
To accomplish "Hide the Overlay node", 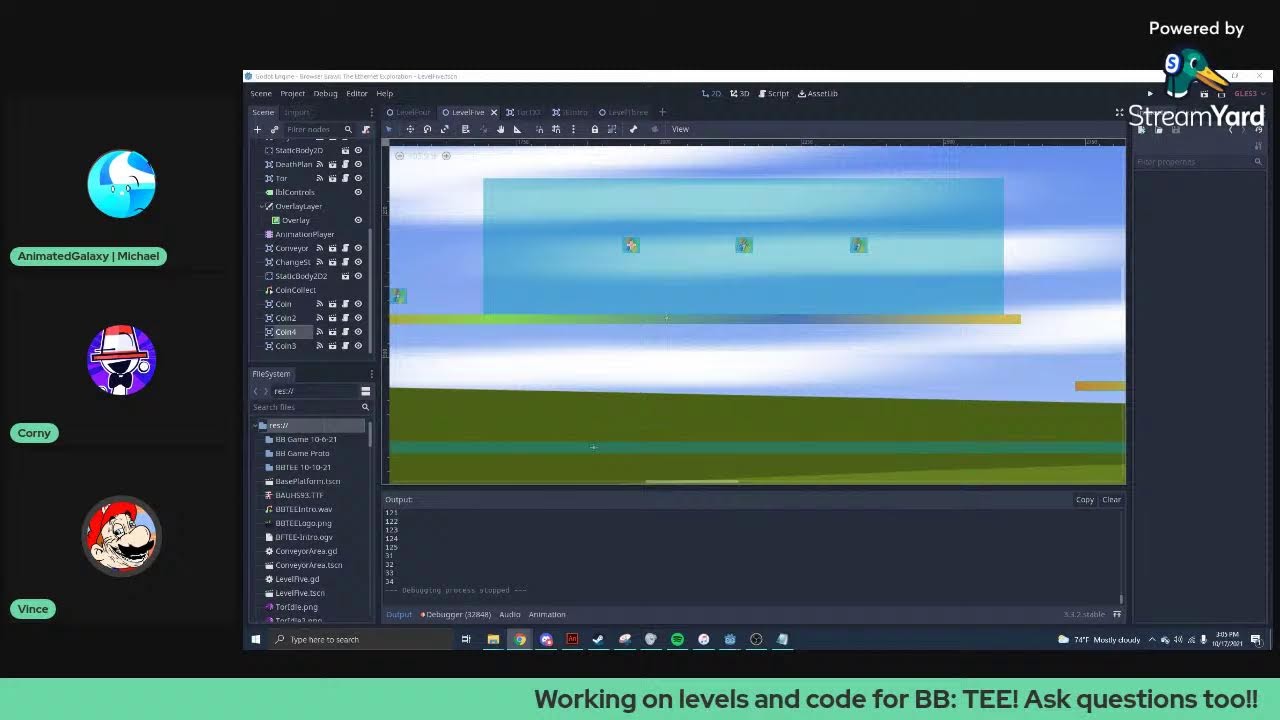I will [x=358, y=220].
